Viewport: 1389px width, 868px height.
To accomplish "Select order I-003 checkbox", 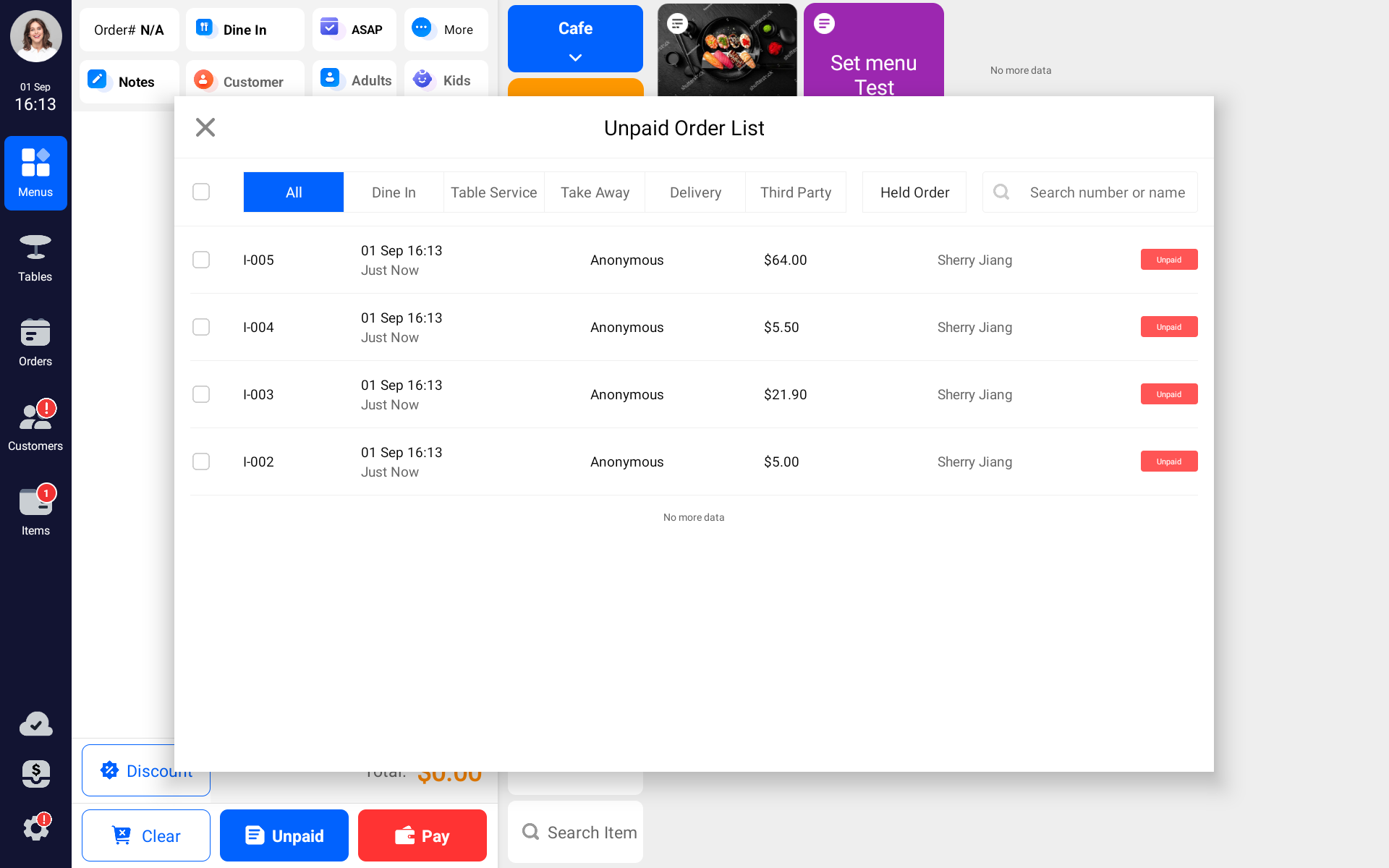I will (x=201, y=394).
